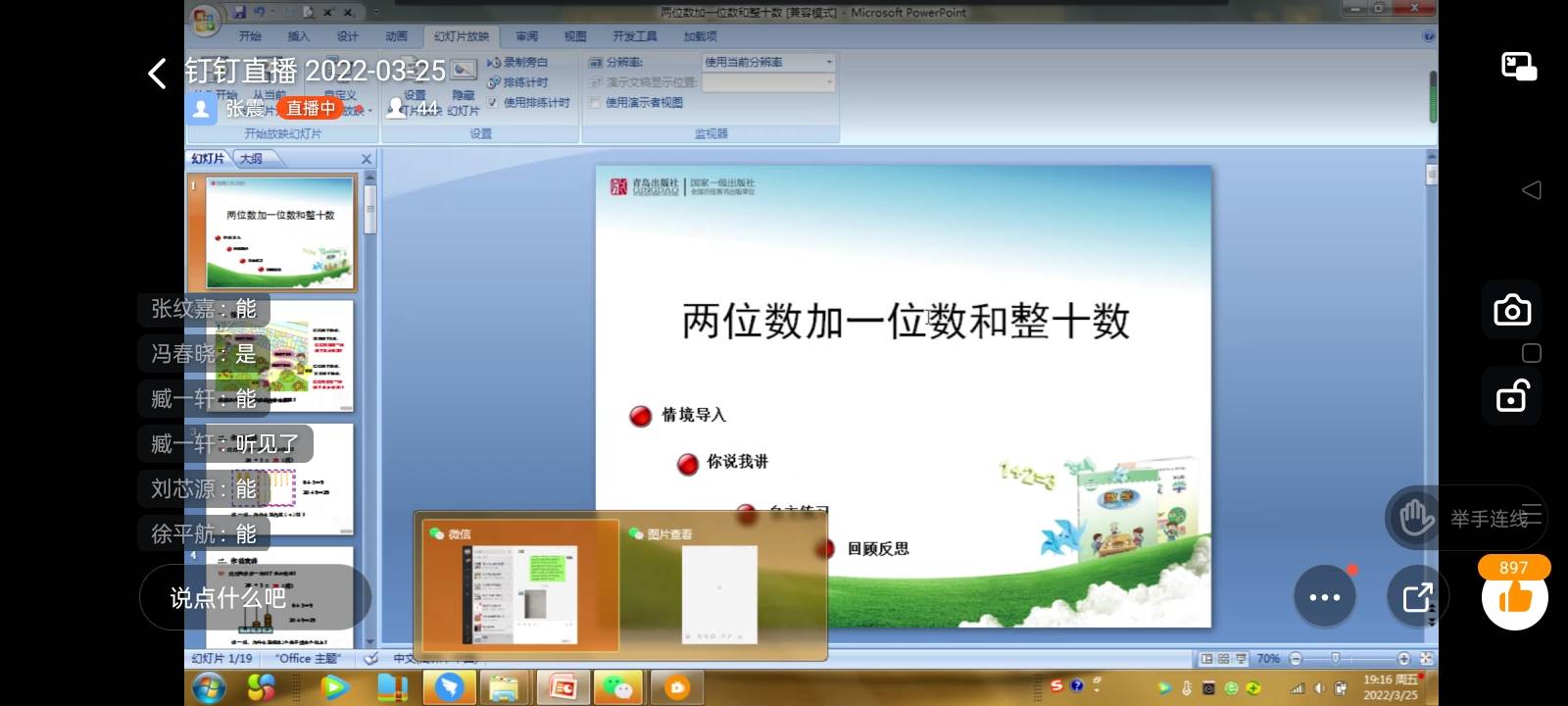The width and height of the screenshot is (1568, 706).
Task: Open the 插入 ribbon tab
Action: point(298,36)
